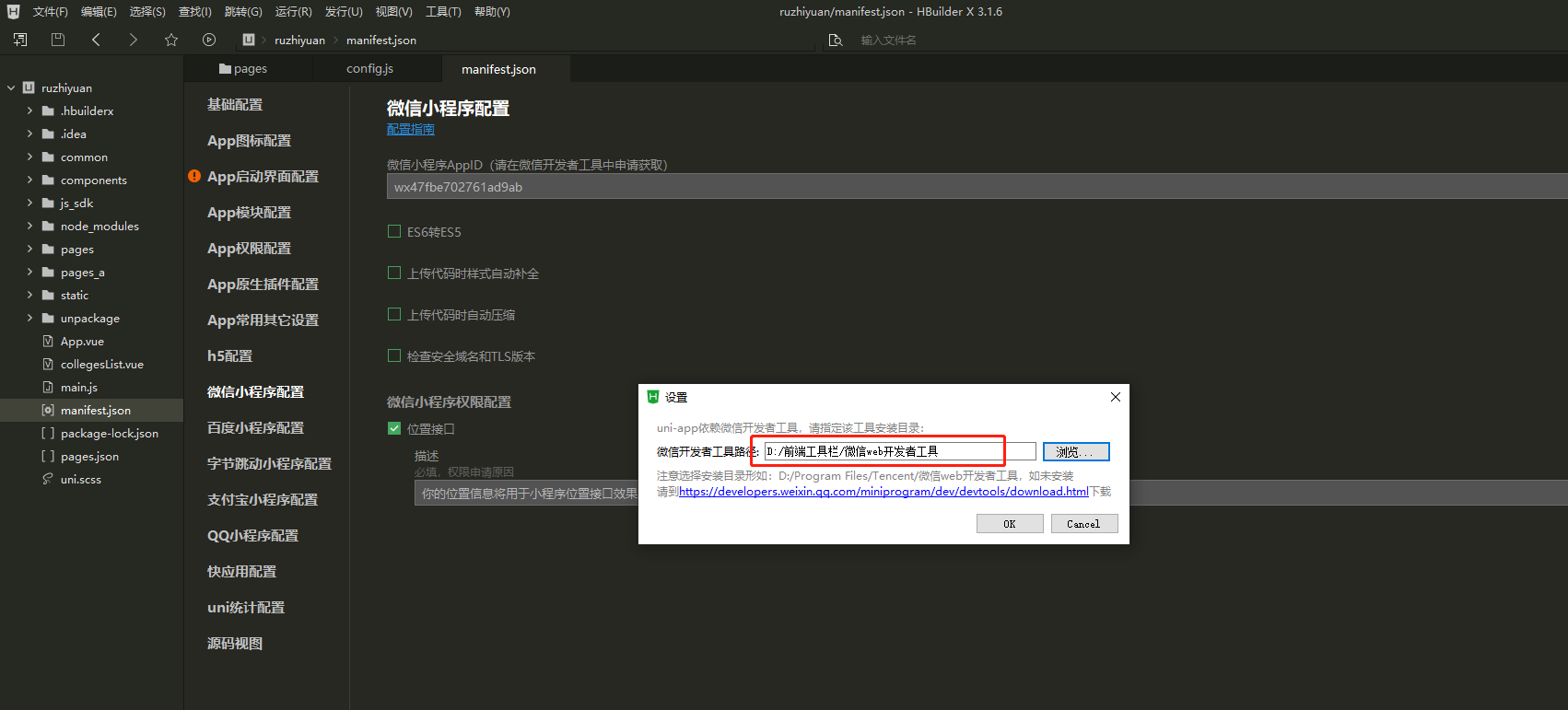The height and width of the screenshot is (710, 1568).
Task: Select 基础配置 in the settings list
Action: pyautogui.click(x=235, y=105)
